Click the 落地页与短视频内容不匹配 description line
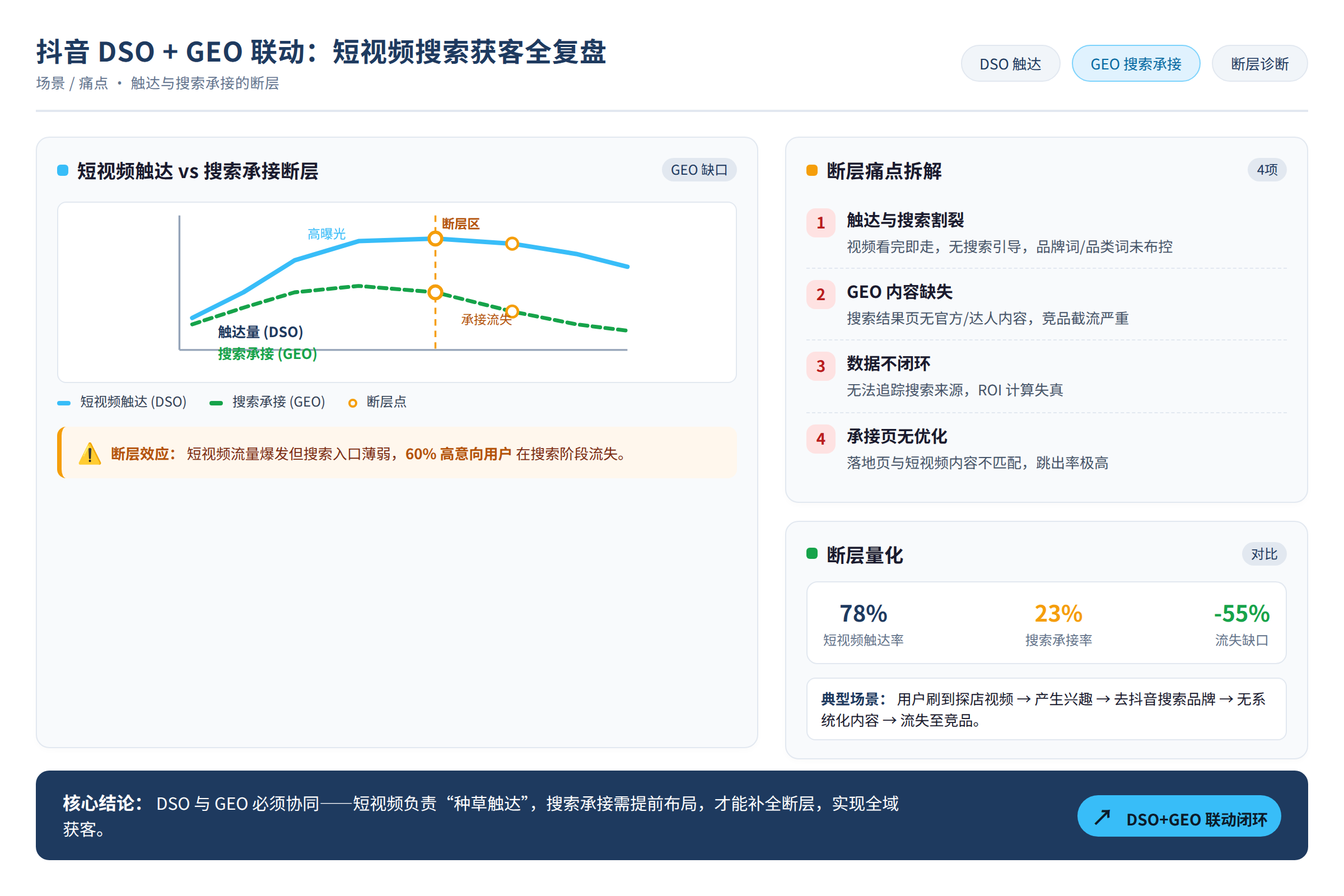1344x896 pixels. tap(977, 463)
